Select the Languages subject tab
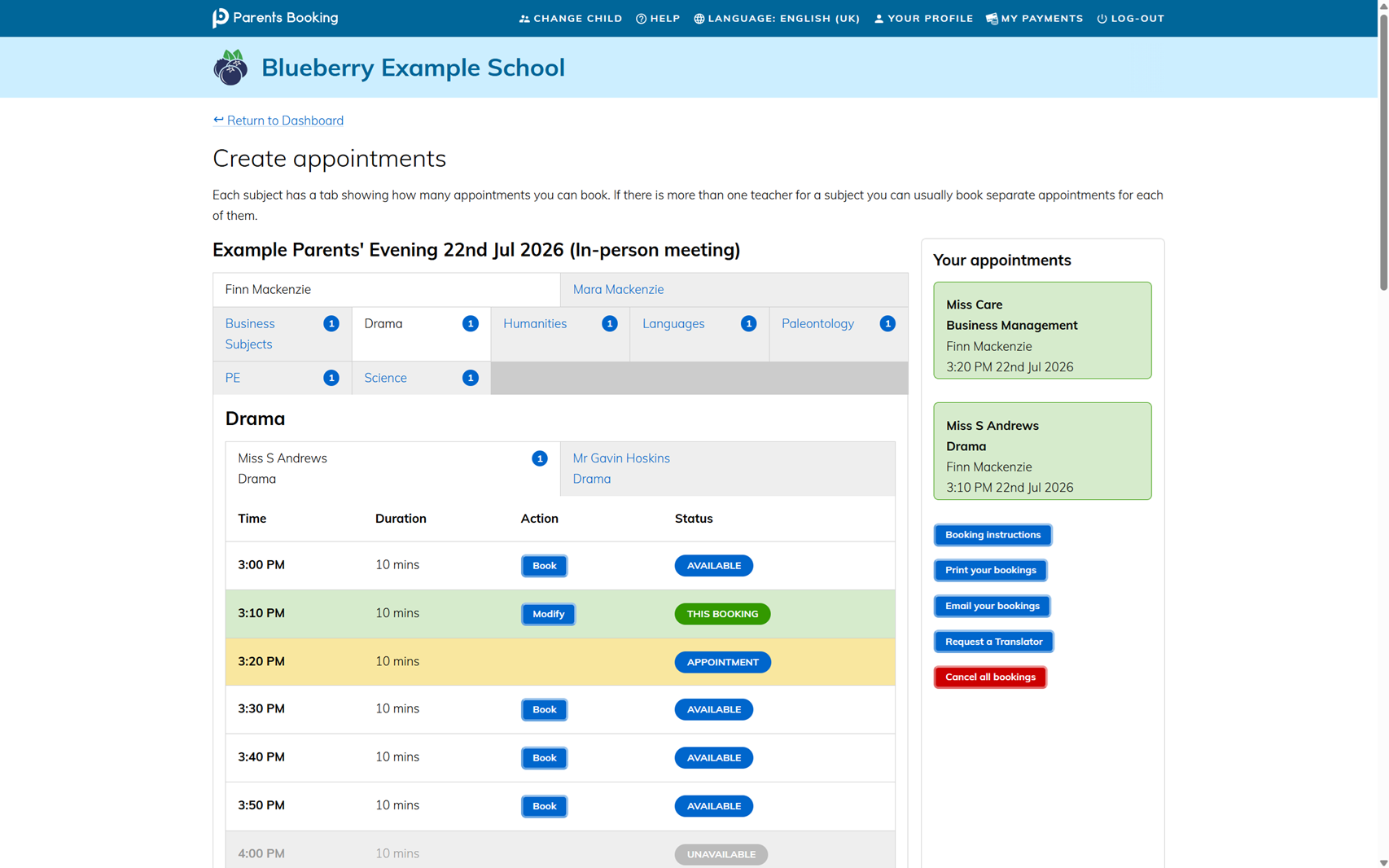Image resolution: width=1389 pixels, height=868 pixels. point(699,334)
